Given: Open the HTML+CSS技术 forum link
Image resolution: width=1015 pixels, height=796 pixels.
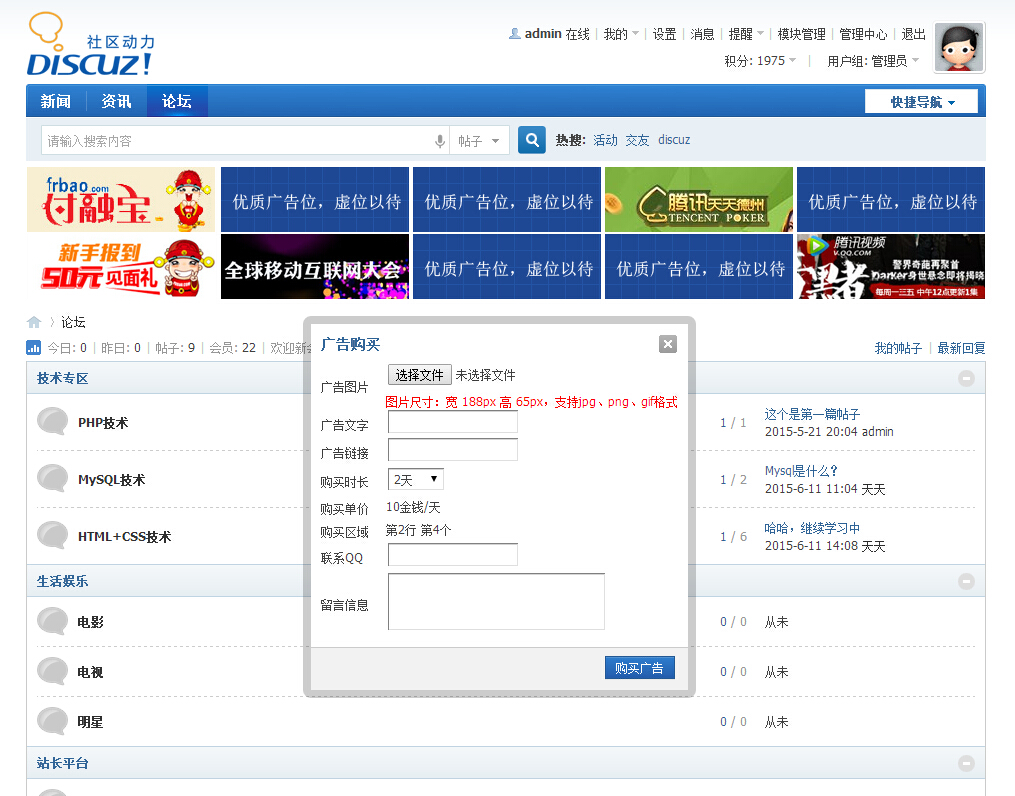Looking at the screenshot, I should point(124,536).
